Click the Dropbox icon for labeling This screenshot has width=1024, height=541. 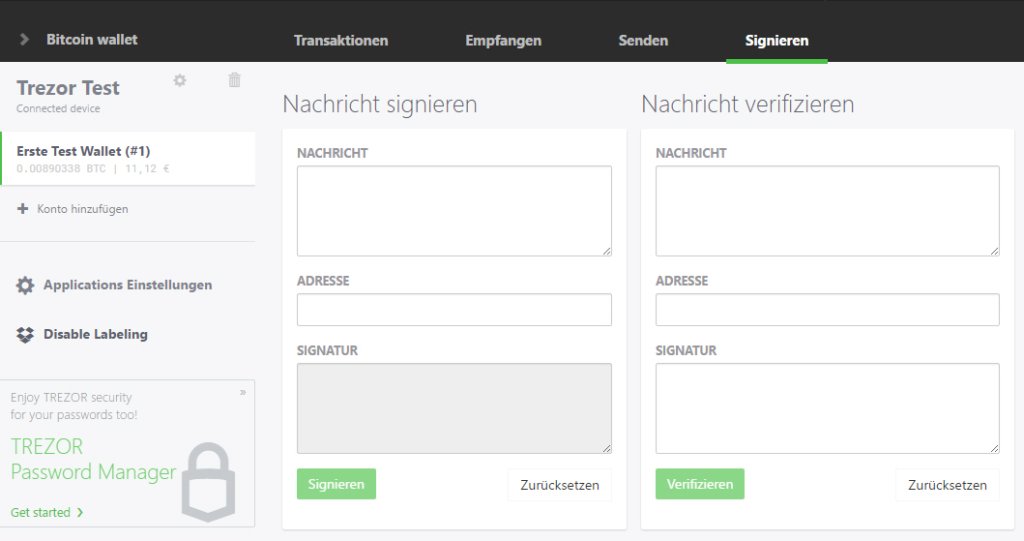[25, 335]
